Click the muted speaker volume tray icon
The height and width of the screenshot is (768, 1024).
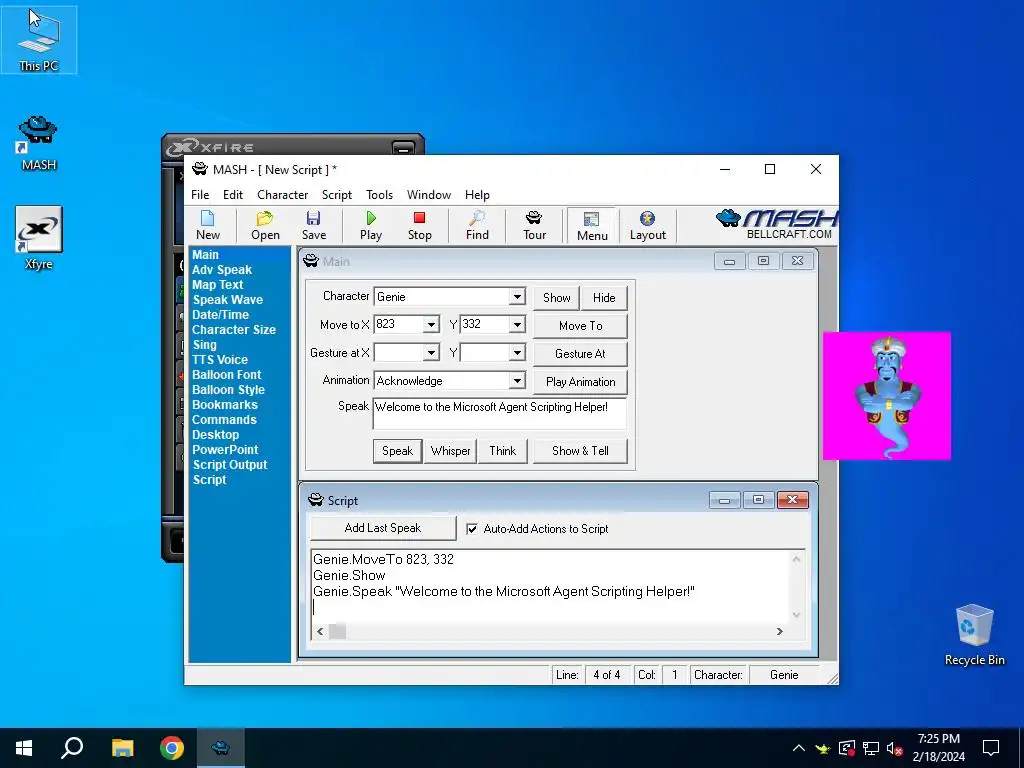point(894,748)
